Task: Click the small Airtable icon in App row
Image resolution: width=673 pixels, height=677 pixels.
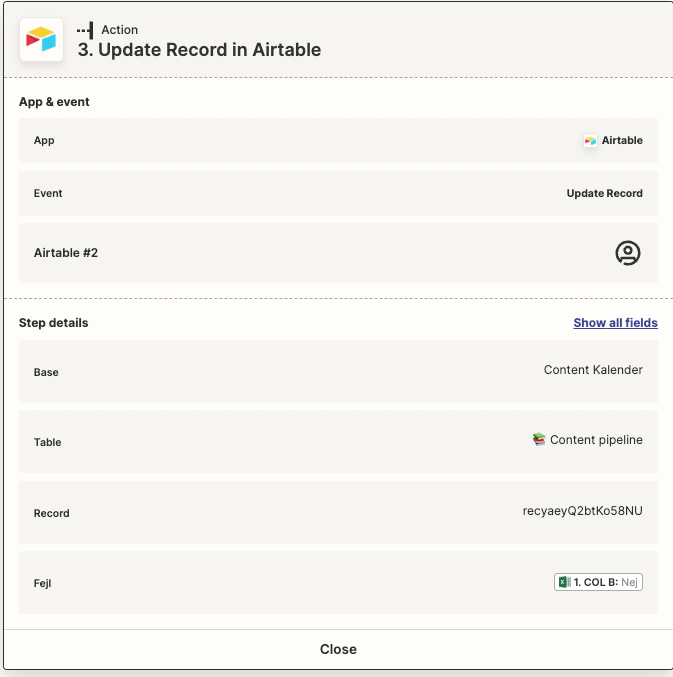Action: tap(590, 141)
